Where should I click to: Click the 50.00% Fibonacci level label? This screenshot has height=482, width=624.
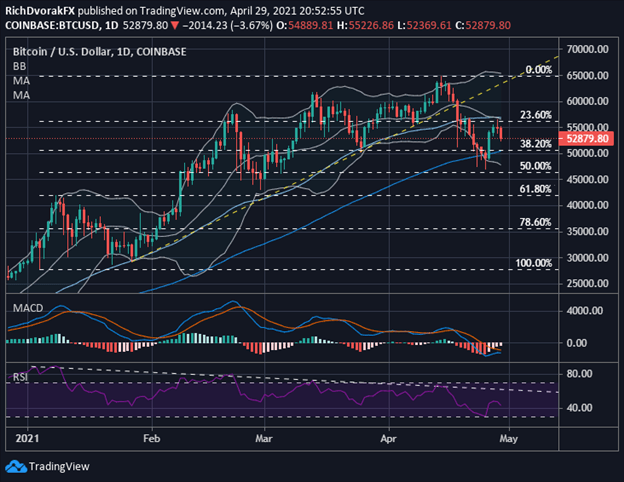[x=536, y=166]
